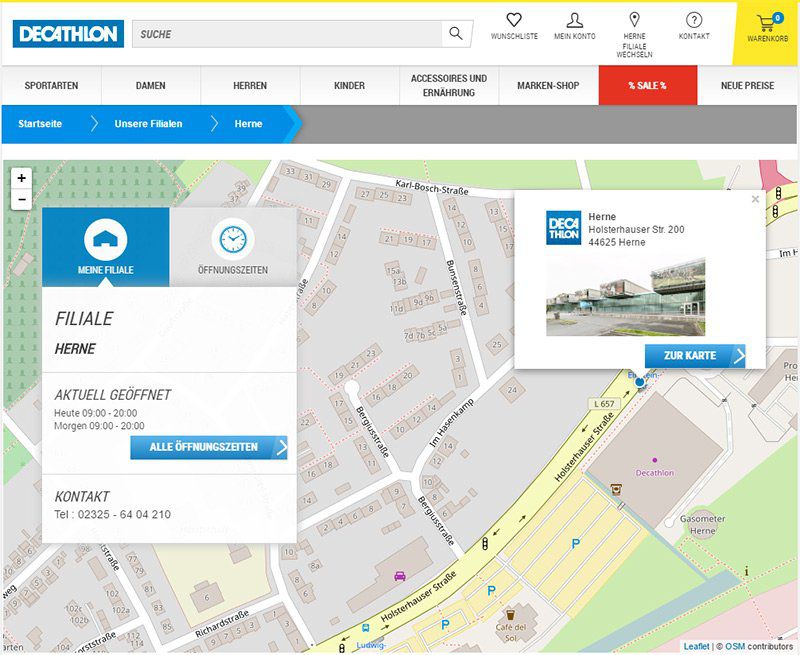Click the Decathlon logo in the header

[68, 34]
